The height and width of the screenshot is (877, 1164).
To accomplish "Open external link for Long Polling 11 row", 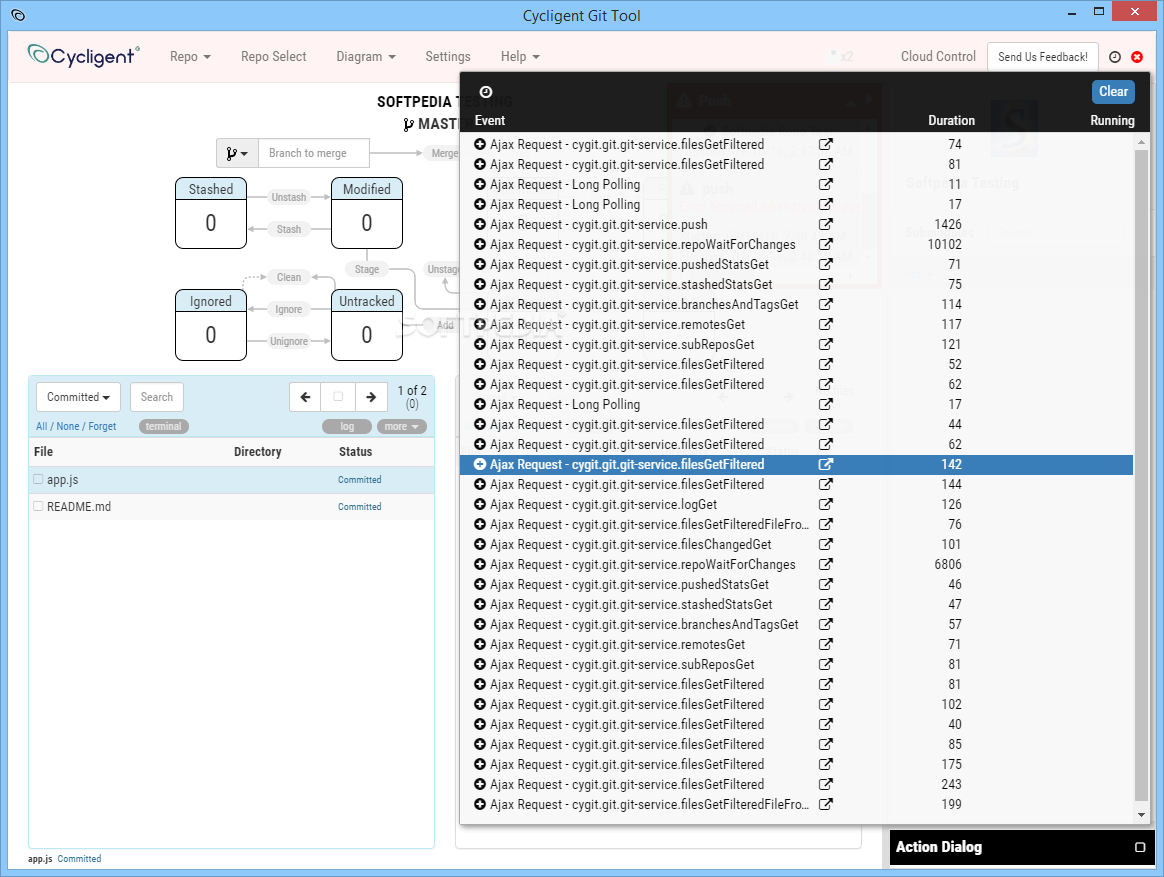I will 825,184.
